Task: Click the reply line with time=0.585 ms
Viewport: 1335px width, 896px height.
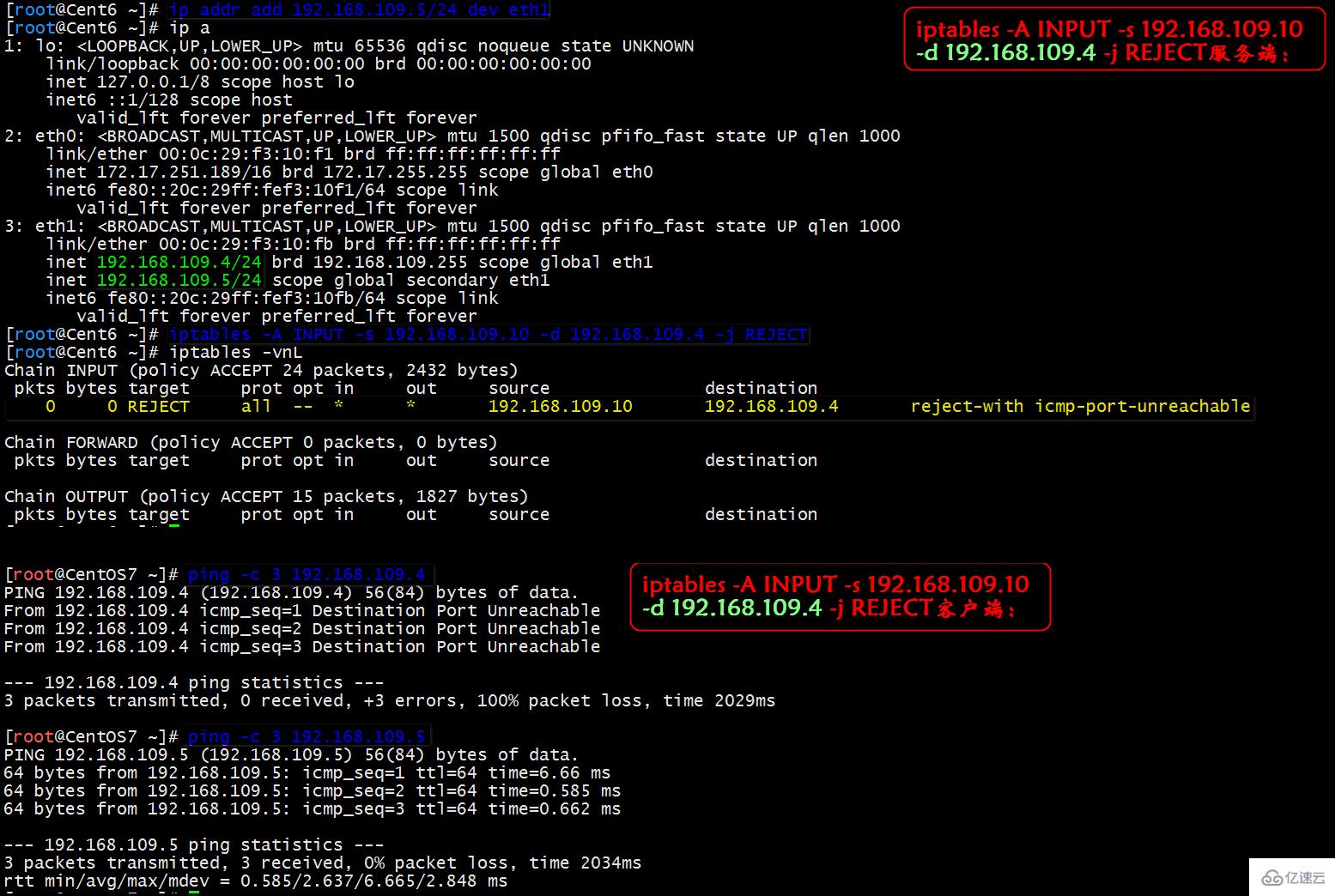Action: pyautogui.click(x=313, y=790)
